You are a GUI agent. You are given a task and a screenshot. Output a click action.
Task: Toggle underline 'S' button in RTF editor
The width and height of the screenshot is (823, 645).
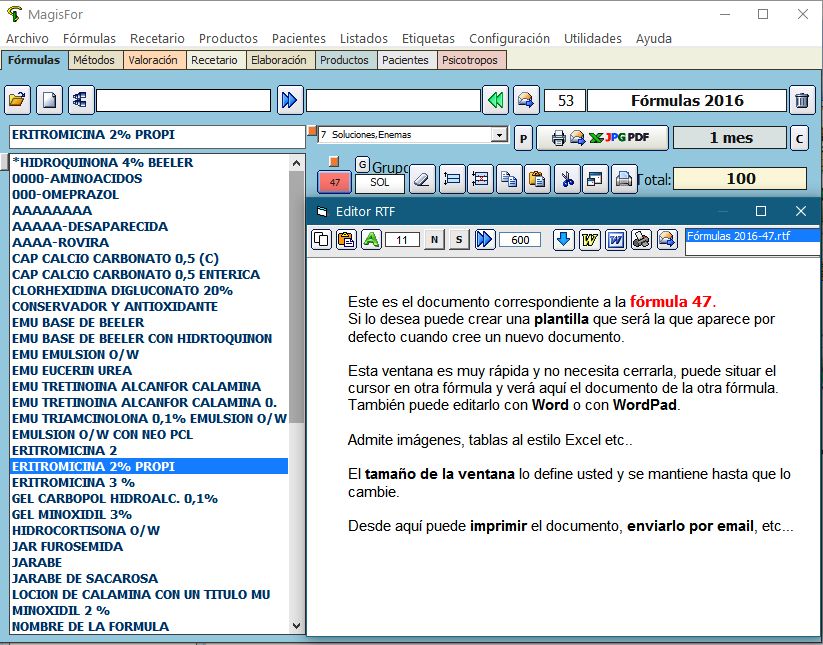pyautogui.click(x=459, y=239)
